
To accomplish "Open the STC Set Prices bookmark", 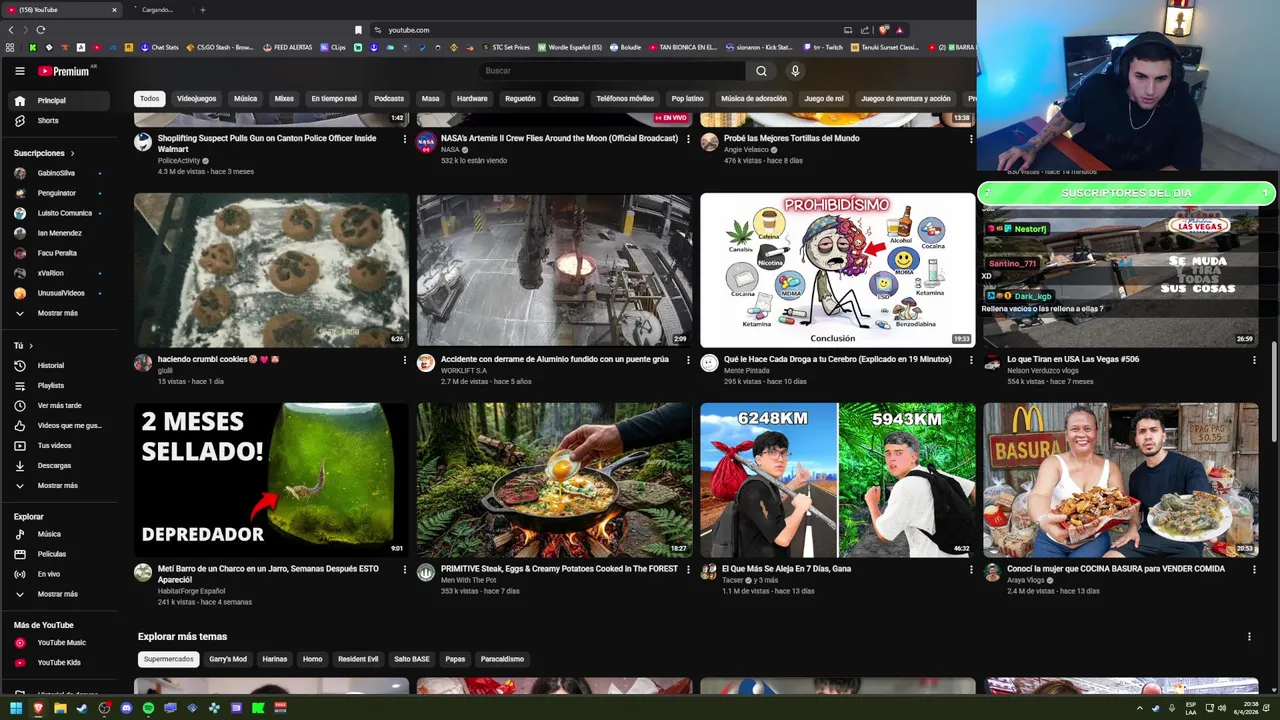I will click(x=506, y=47).
